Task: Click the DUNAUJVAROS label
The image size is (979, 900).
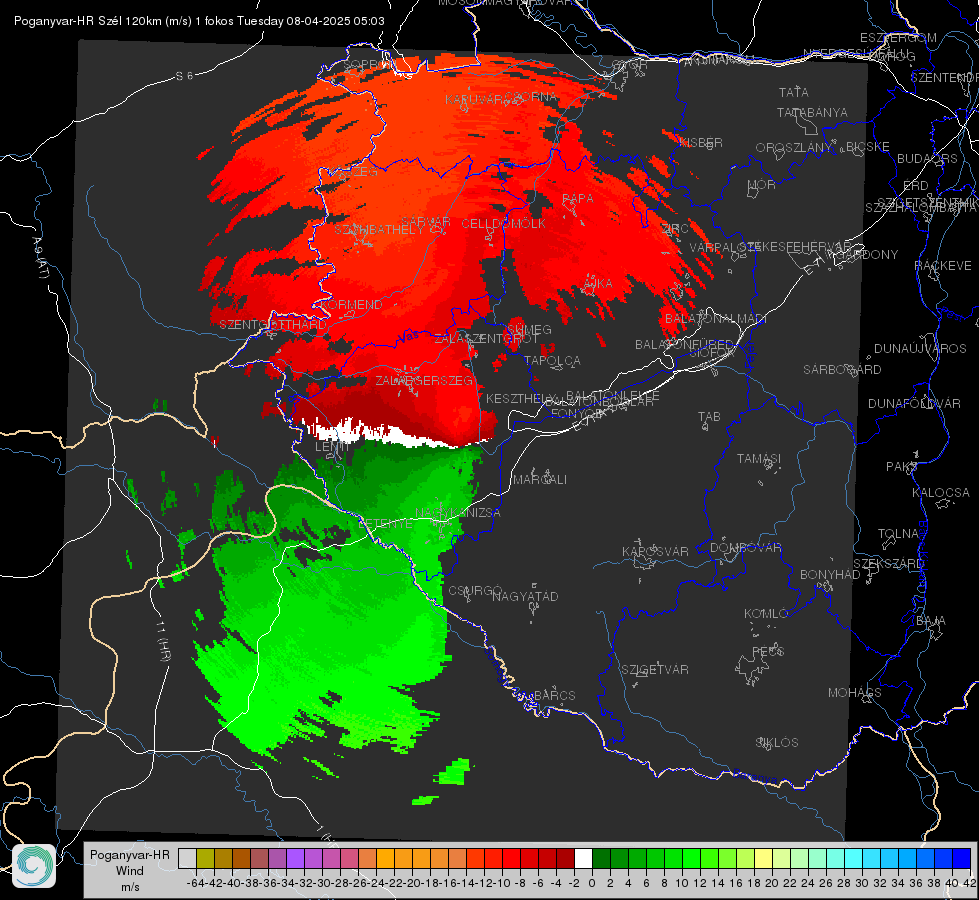Action: (x=920, y=349)
